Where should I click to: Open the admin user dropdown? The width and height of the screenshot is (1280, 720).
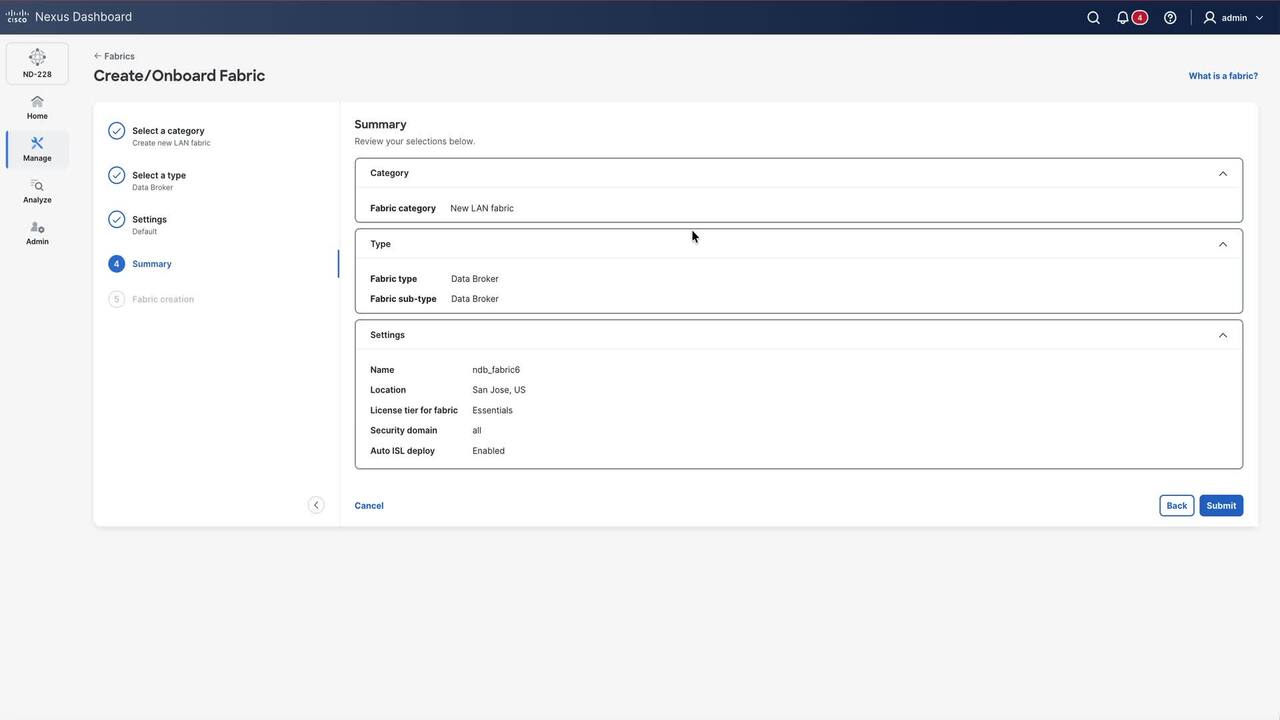point(1234,17)
